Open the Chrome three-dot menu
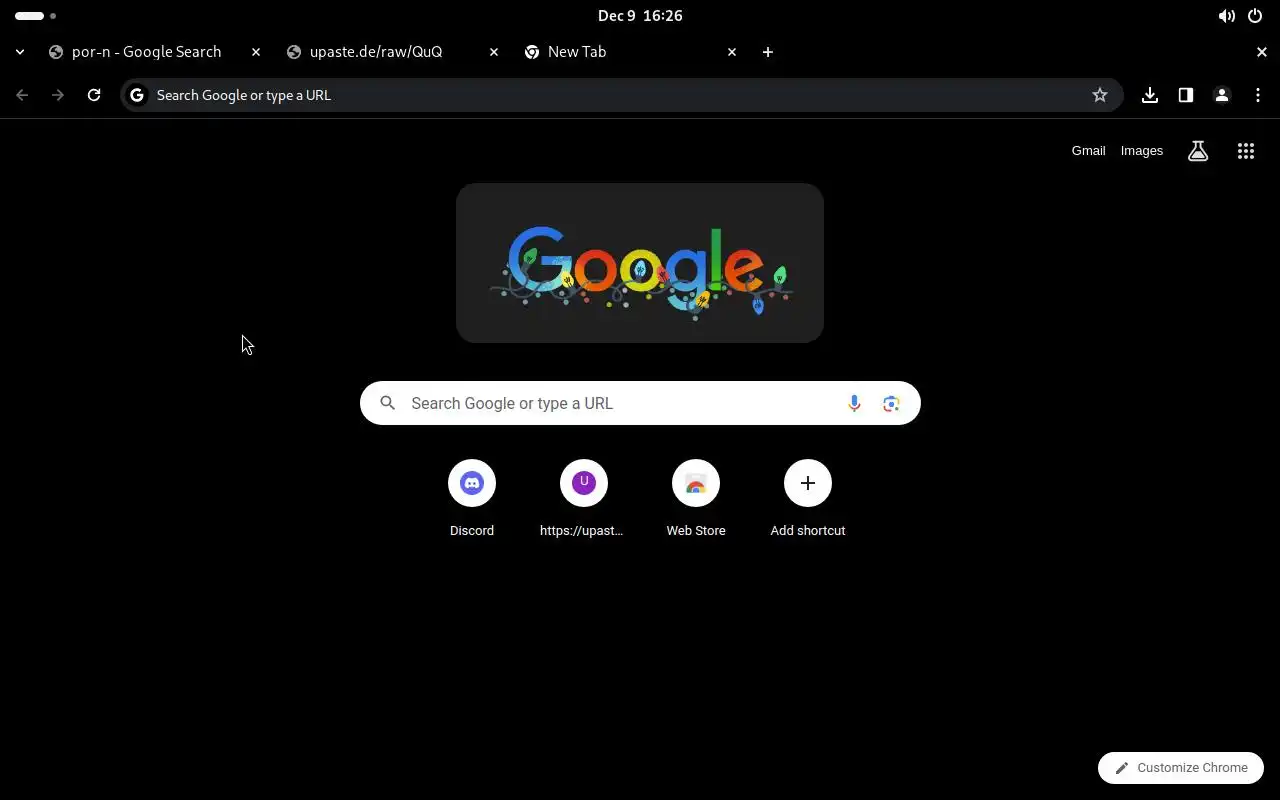 pos(1258,95)
